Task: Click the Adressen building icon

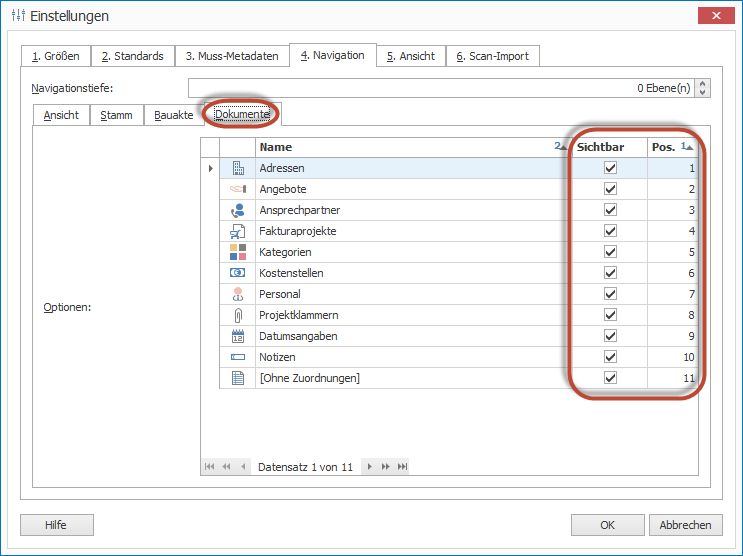Action: 238,168
